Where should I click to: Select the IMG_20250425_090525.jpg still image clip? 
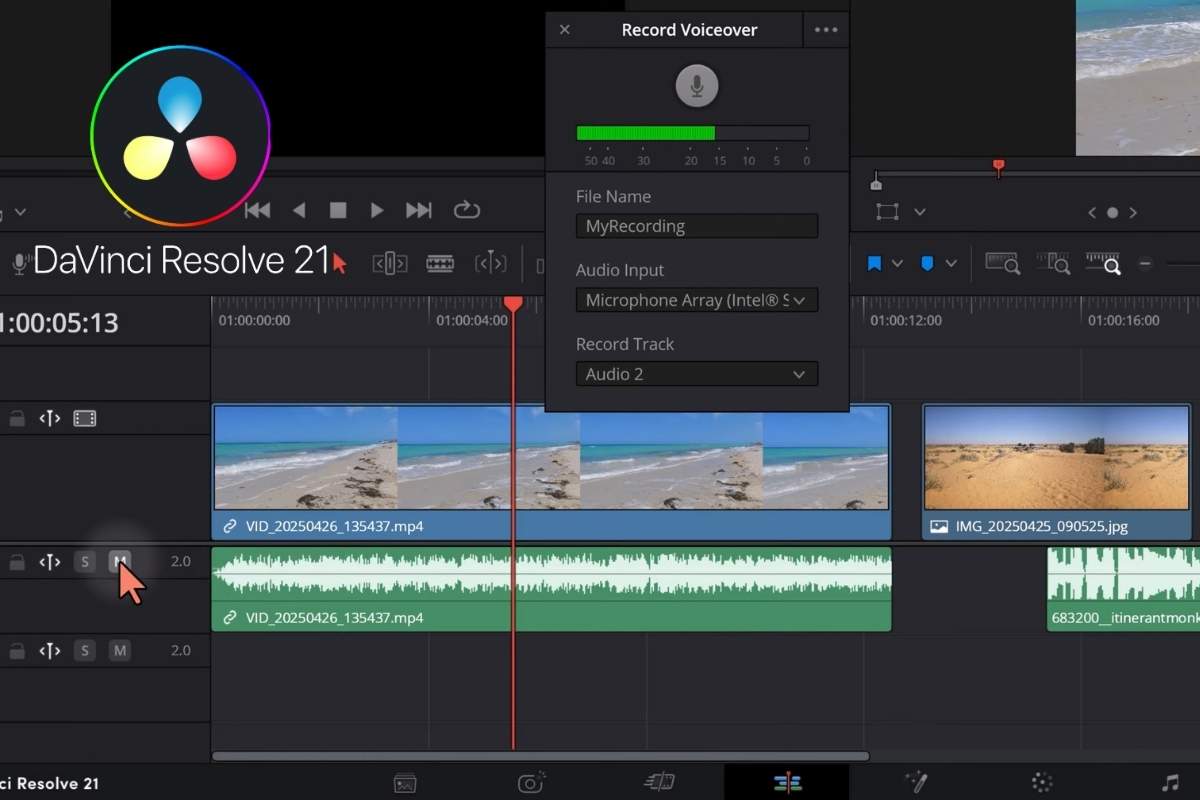click(x=1056, y=471)
